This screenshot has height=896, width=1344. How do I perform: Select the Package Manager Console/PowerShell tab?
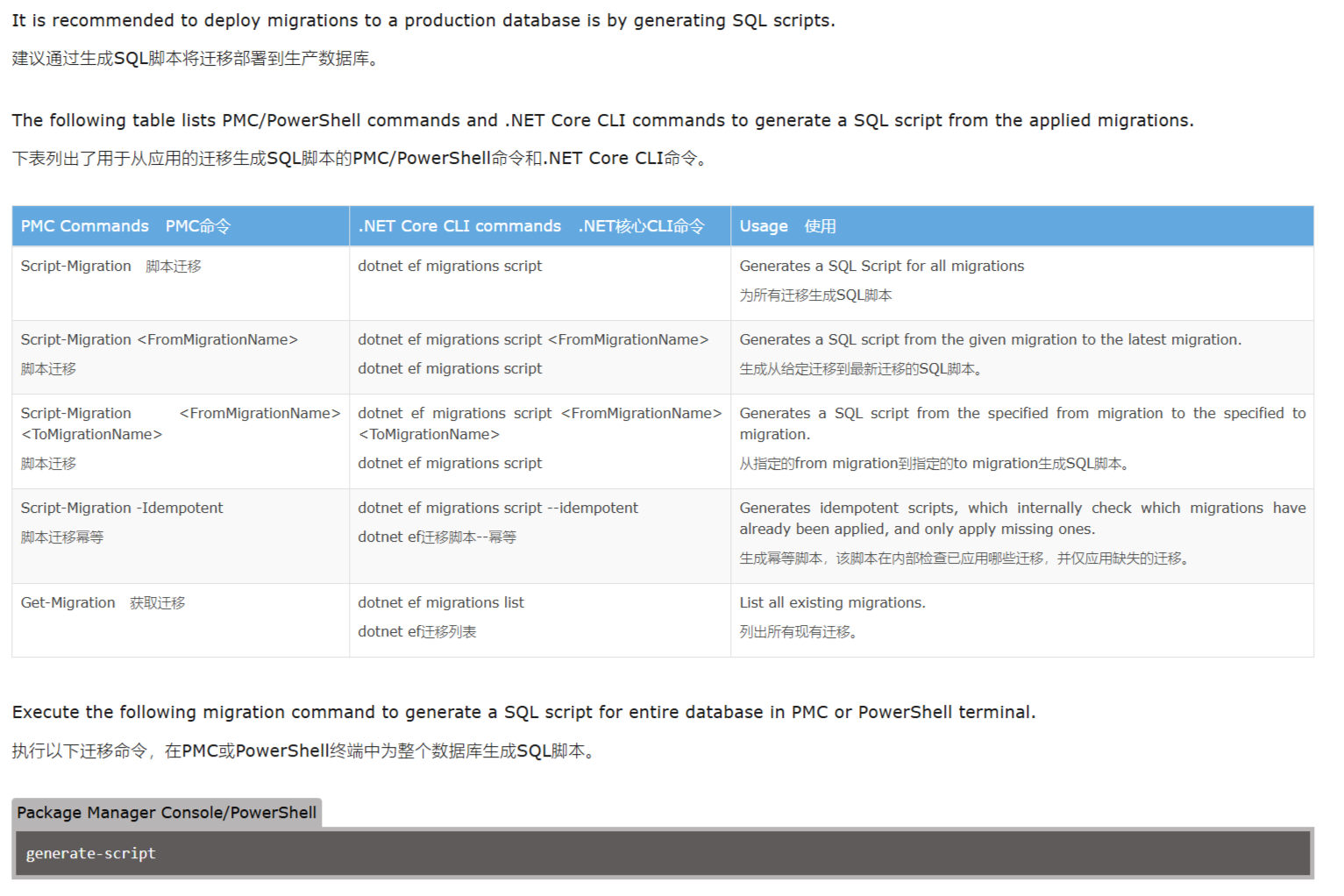pyautogui.click(x=167, y=813)
